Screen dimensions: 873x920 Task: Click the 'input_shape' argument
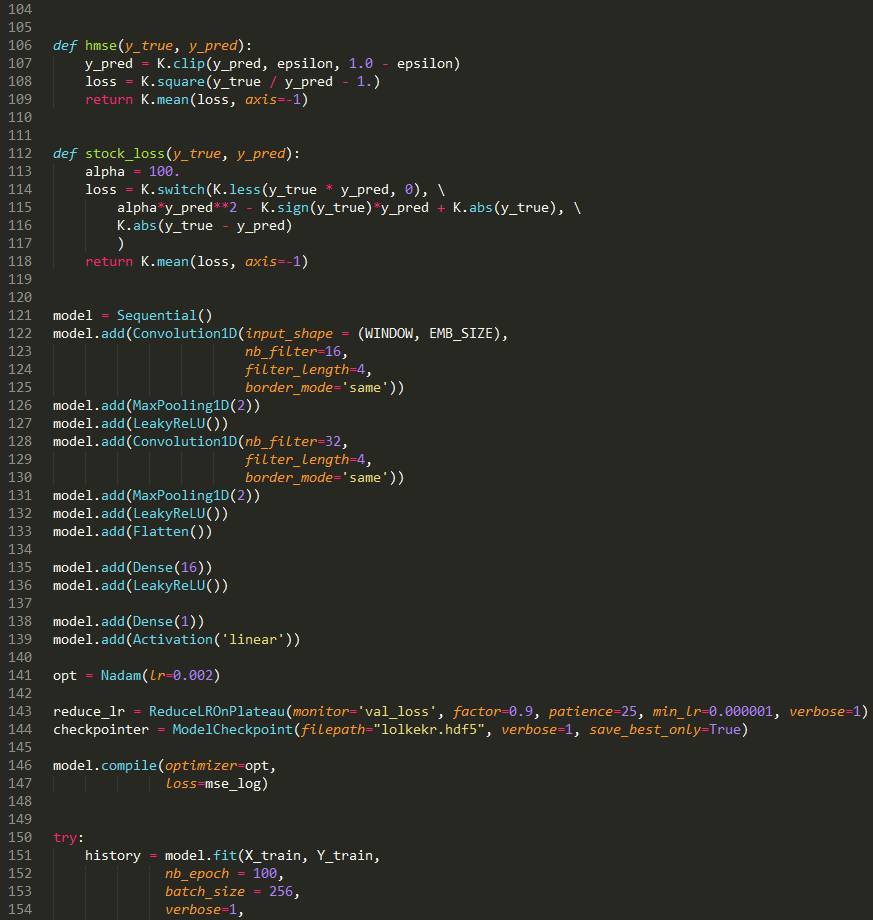289,334
